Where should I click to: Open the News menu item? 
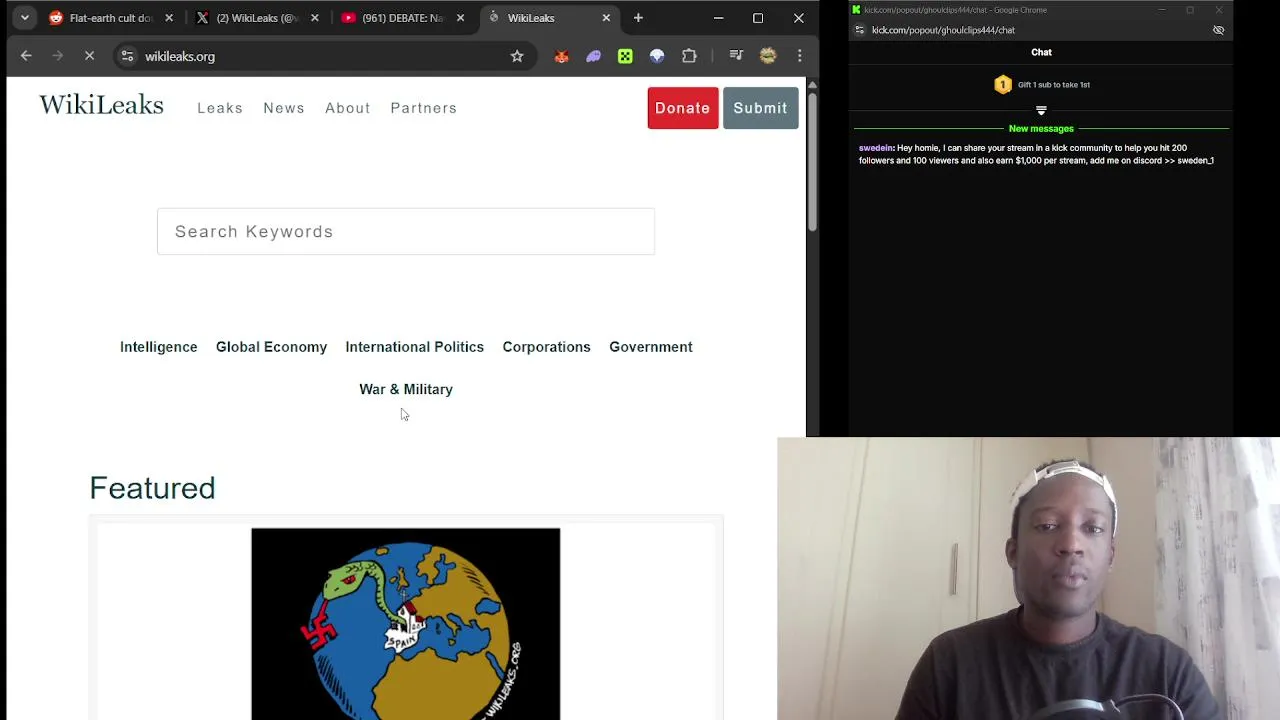284,108
